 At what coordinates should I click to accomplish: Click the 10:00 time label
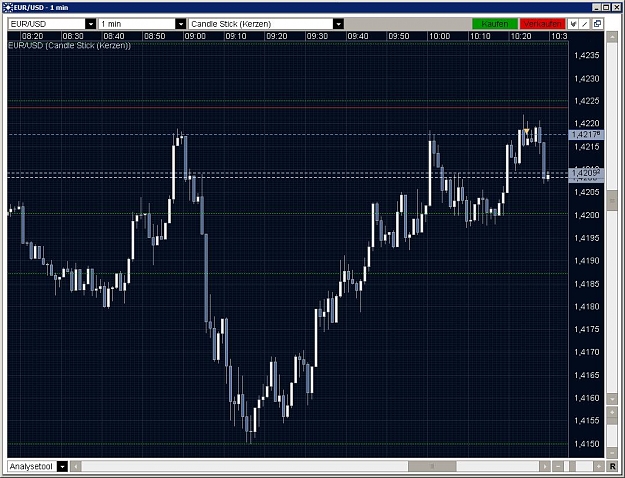coord(440,36)
